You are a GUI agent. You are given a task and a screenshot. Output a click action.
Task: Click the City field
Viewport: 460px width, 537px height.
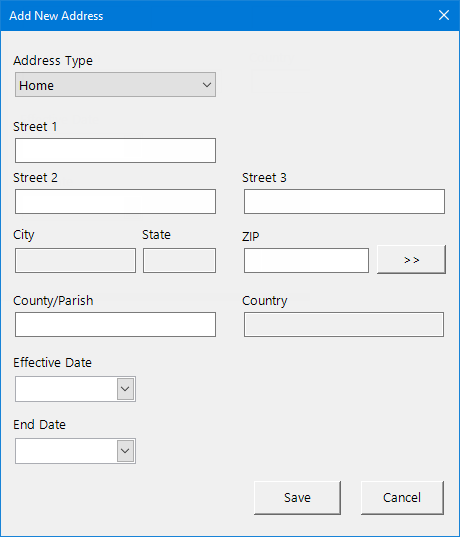(75, 261)
